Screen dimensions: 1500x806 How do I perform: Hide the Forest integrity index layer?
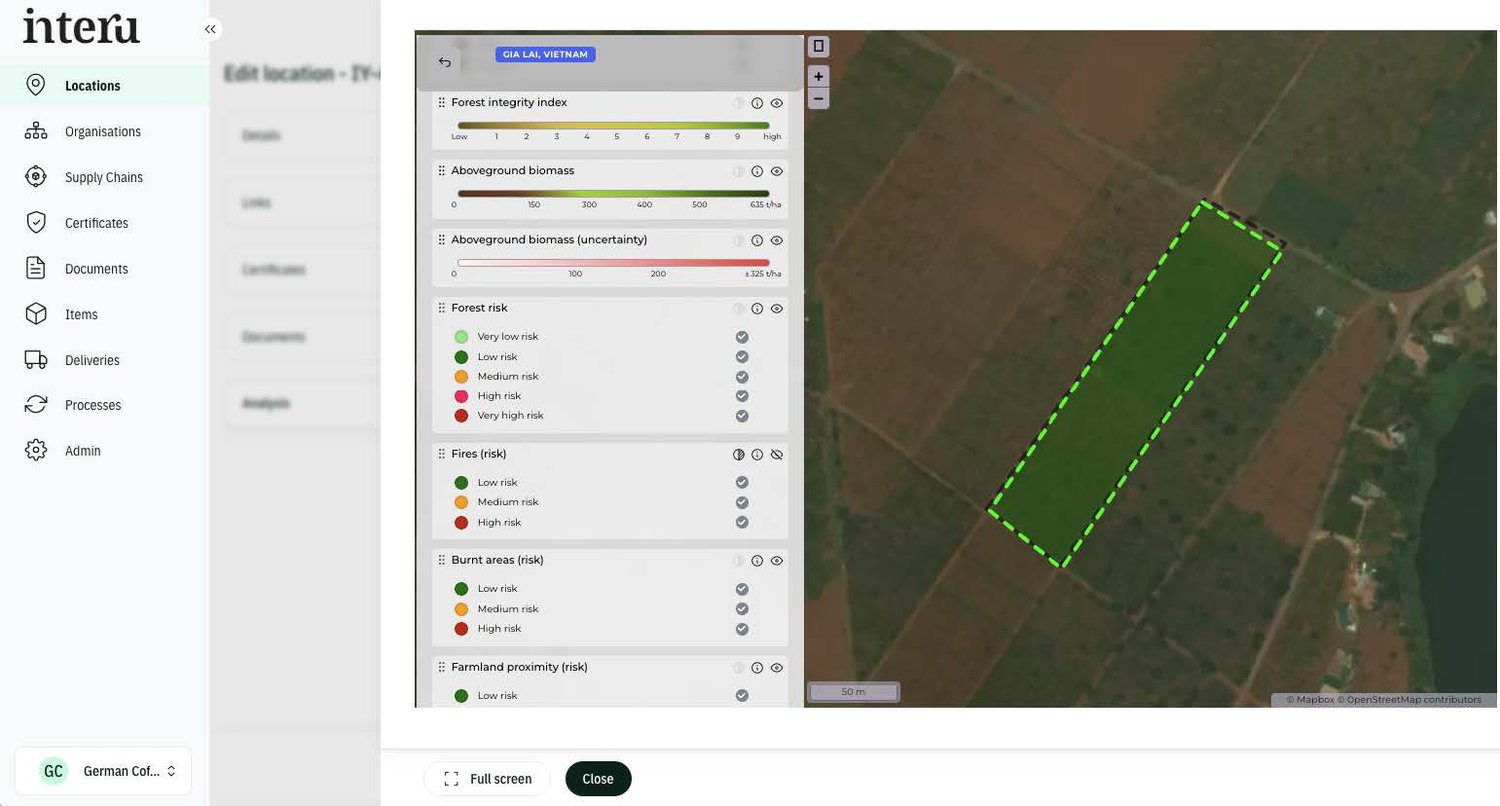[x=777, y=103]
